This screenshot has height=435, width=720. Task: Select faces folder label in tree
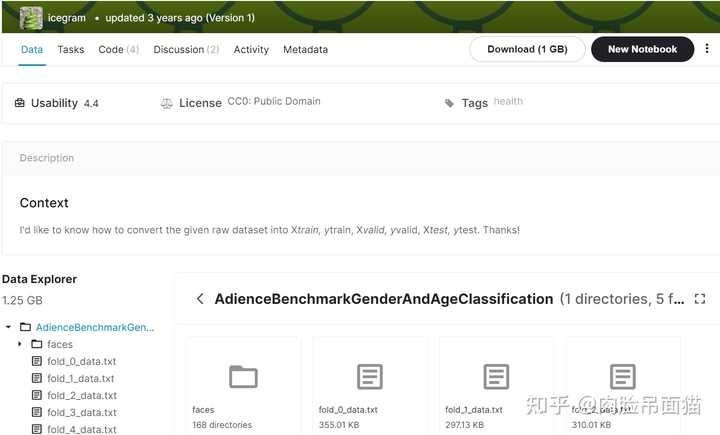[60, 344]
